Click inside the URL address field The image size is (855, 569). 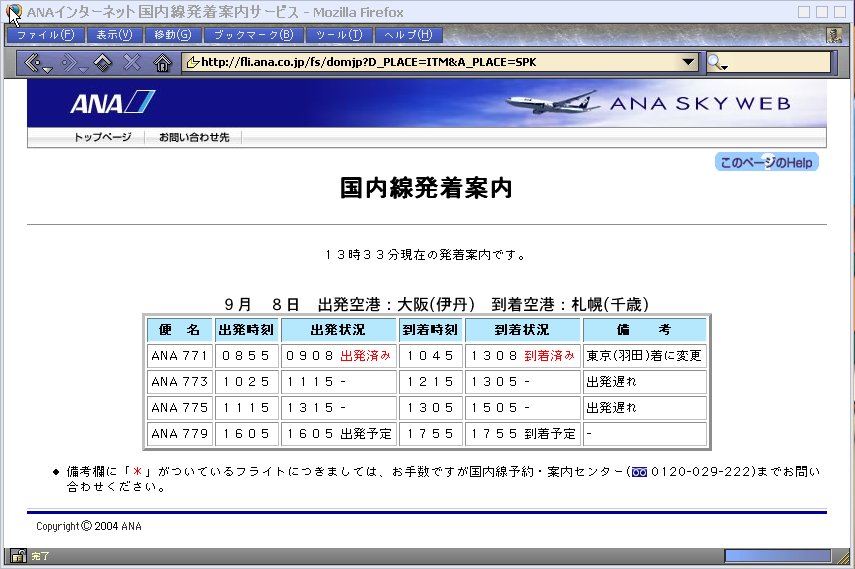(430, 62)
